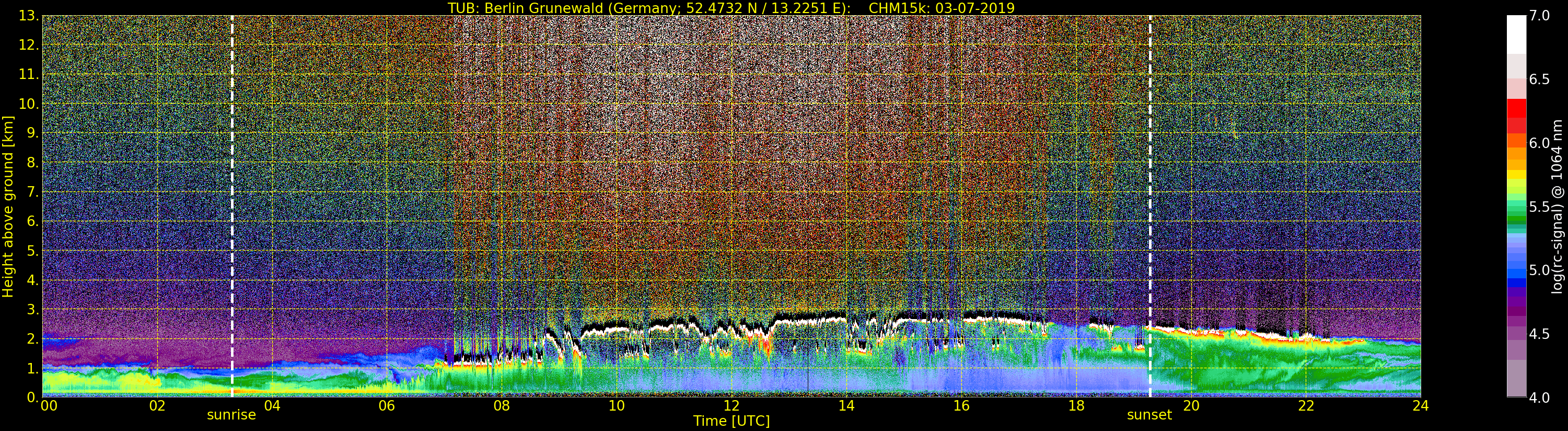1568x431 pixels.
Task: Click the 'sunrise' label below the axis
Action: coord(231,415)
